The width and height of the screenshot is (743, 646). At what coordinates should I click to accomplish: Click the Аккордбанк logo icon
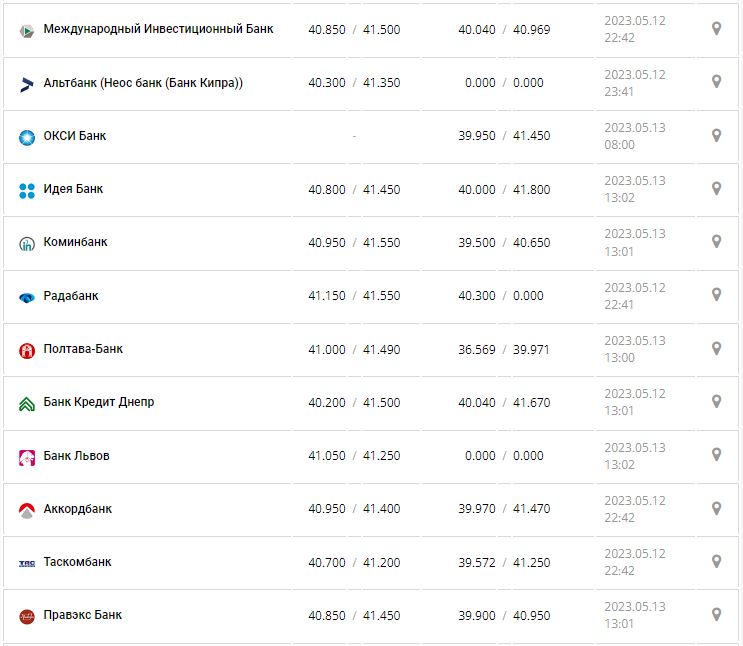tap(27, 510)
